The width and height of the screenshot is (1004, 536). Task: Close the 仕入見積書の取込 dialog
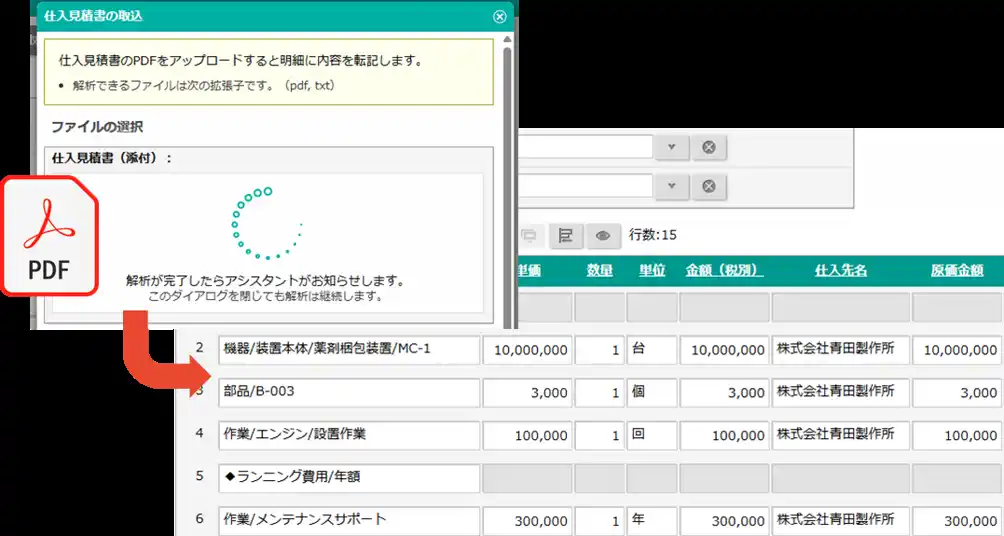[x=499, y=16]
